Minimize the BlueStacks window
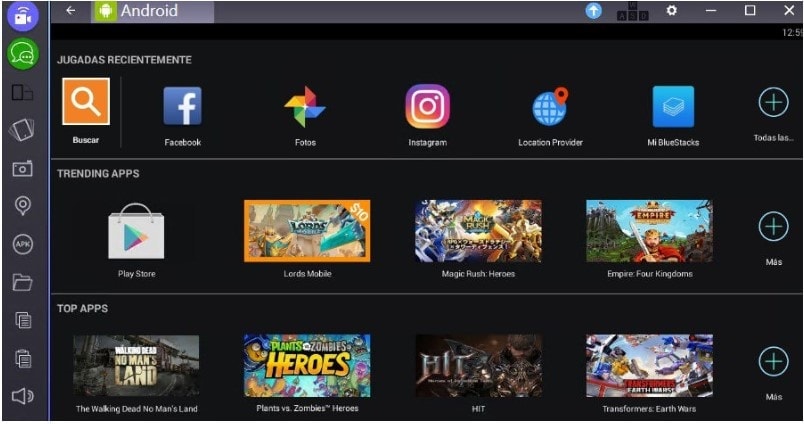804x424 pixels. tap(711, 11)
